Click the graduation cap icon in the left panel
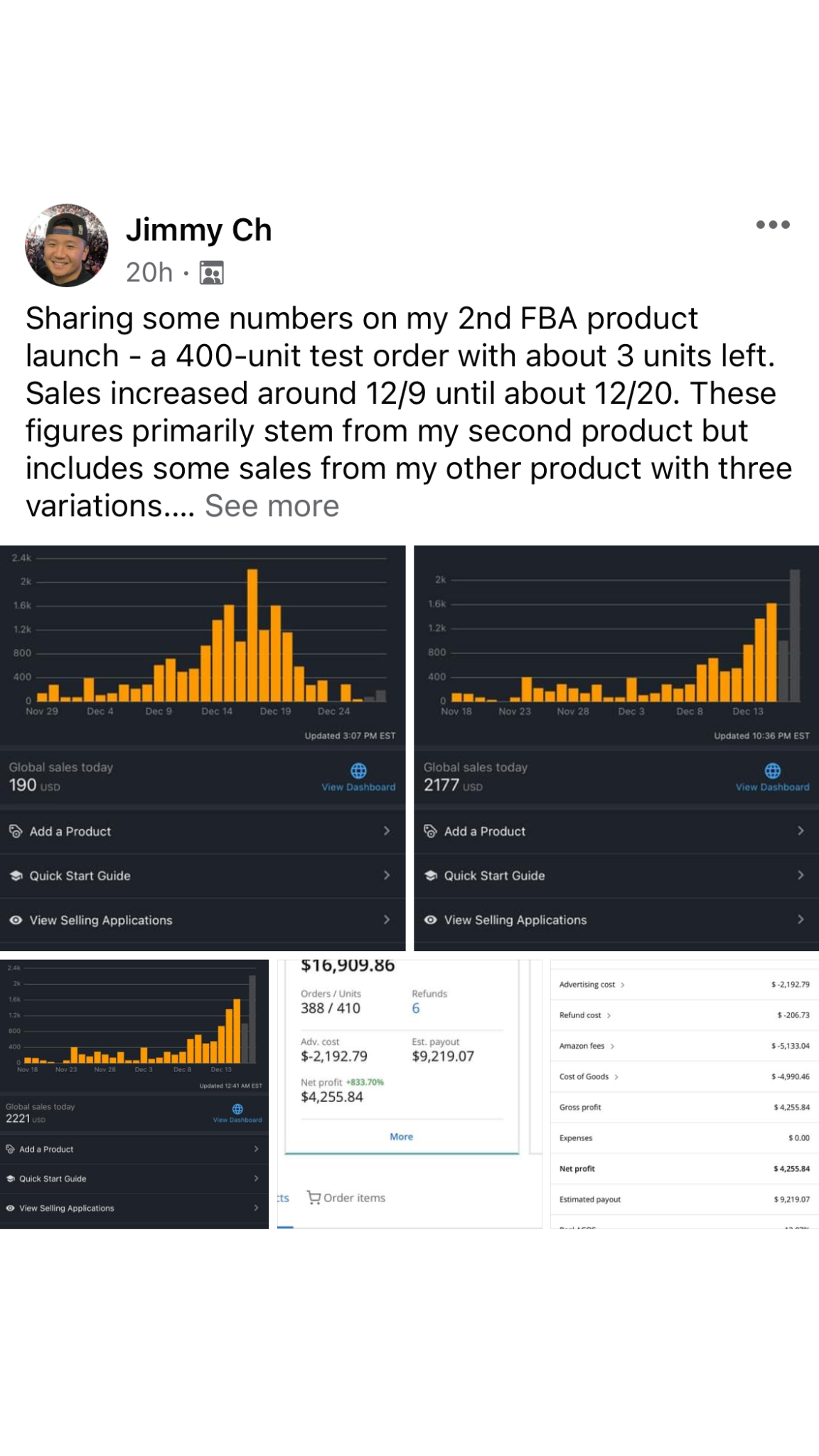 pos(16,876)
